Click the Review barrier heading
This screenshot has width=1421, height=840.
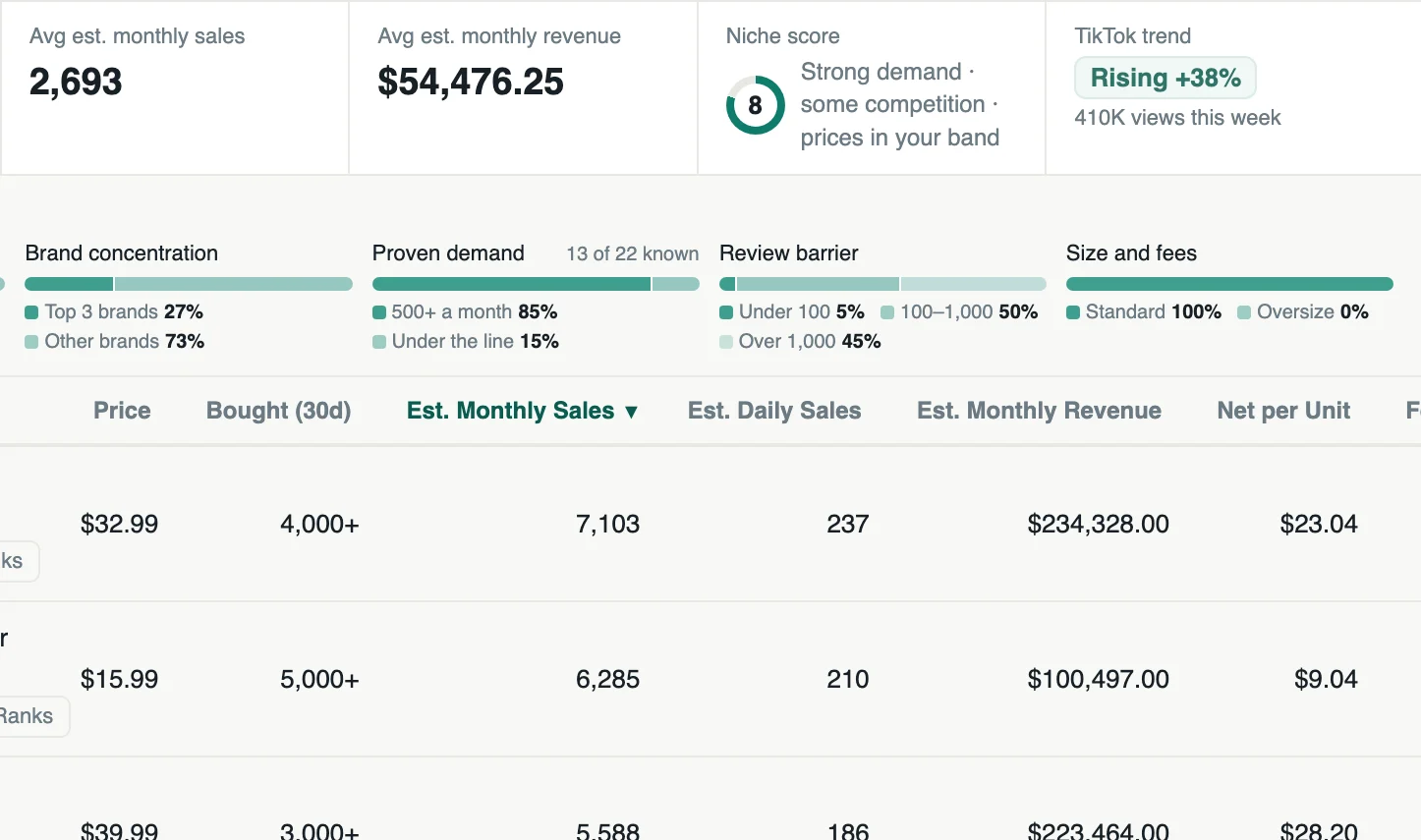click(x=789, y=253)
